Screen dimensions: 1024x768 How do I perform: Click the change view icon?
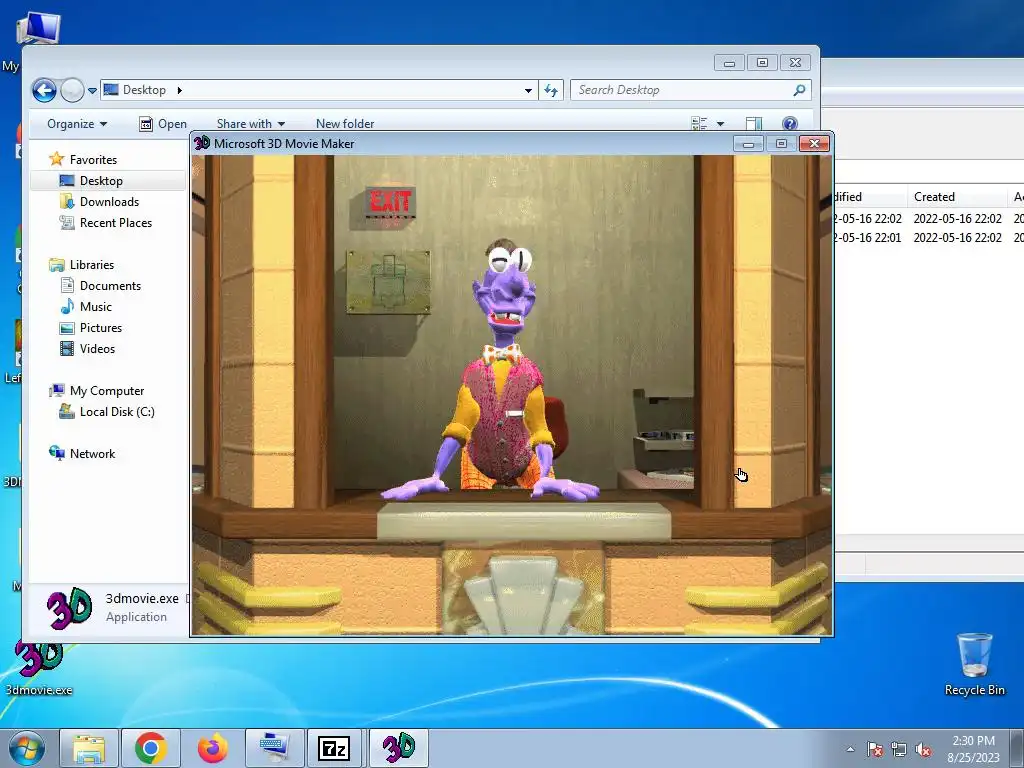(699, 123)
